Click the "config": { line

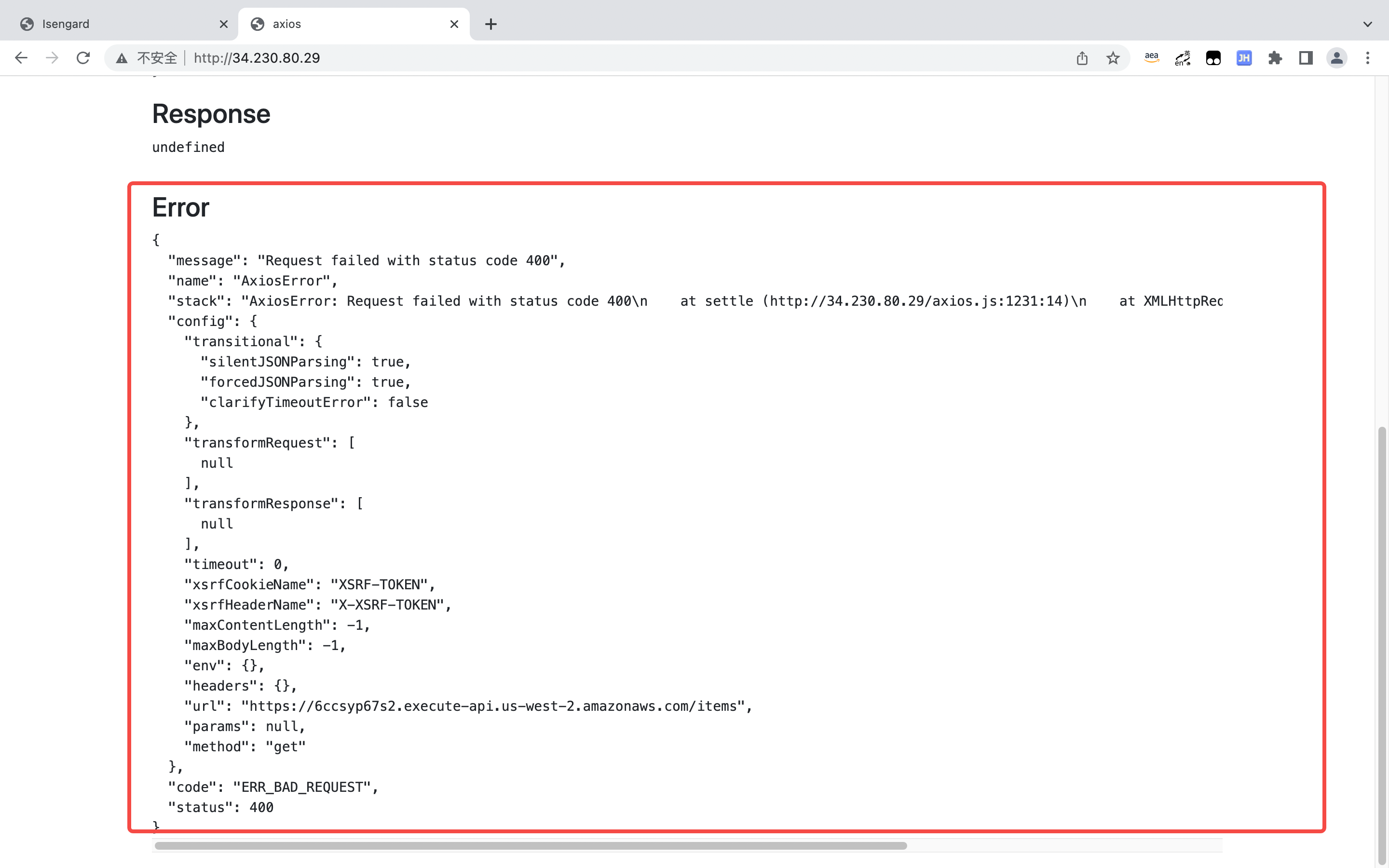point(212,322)
